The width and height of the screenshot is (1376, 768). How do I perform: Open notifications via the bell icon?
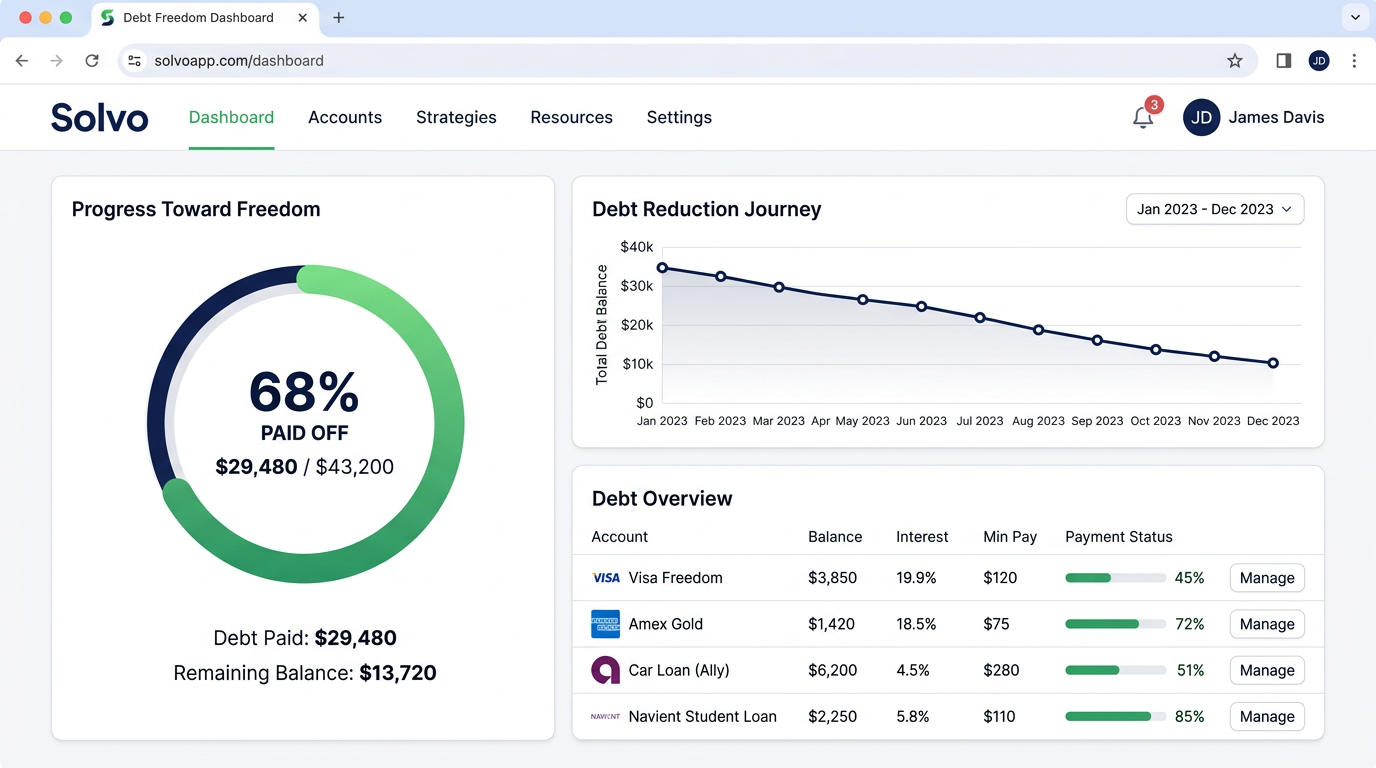[x=1143, y=117]
